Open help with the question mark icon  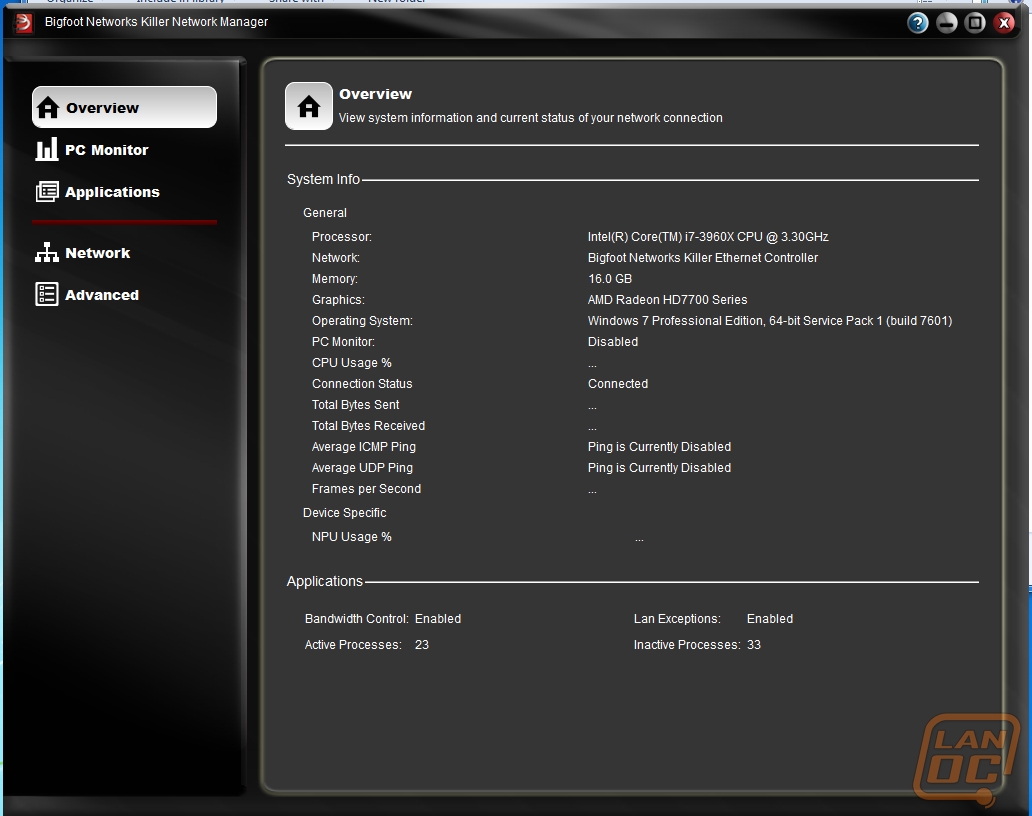[917, 23]
